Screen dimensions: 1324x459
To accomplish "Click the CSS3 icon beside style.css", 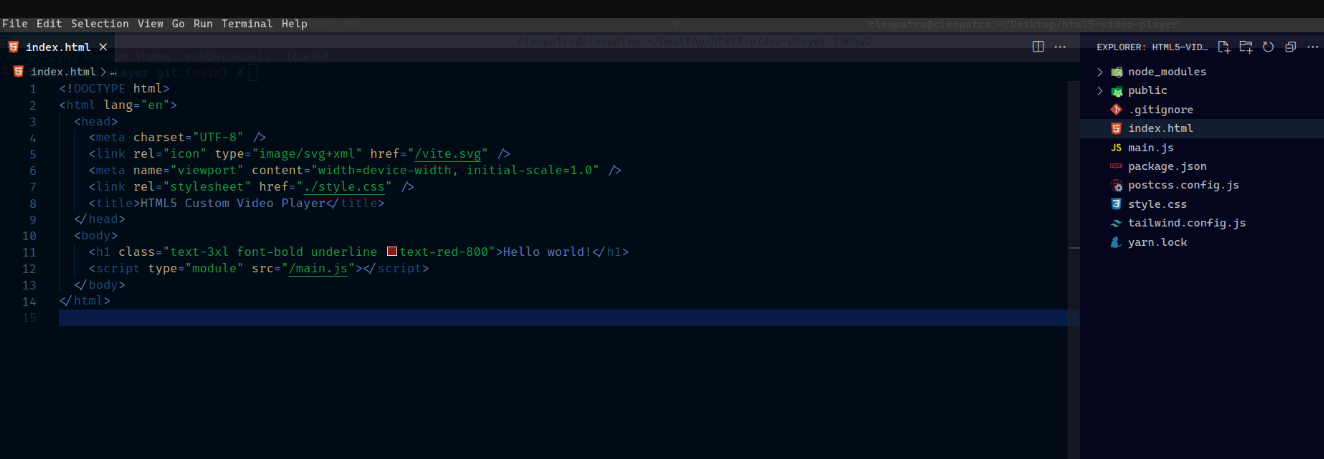I will pyautogui.click(x=1117, y=204).
